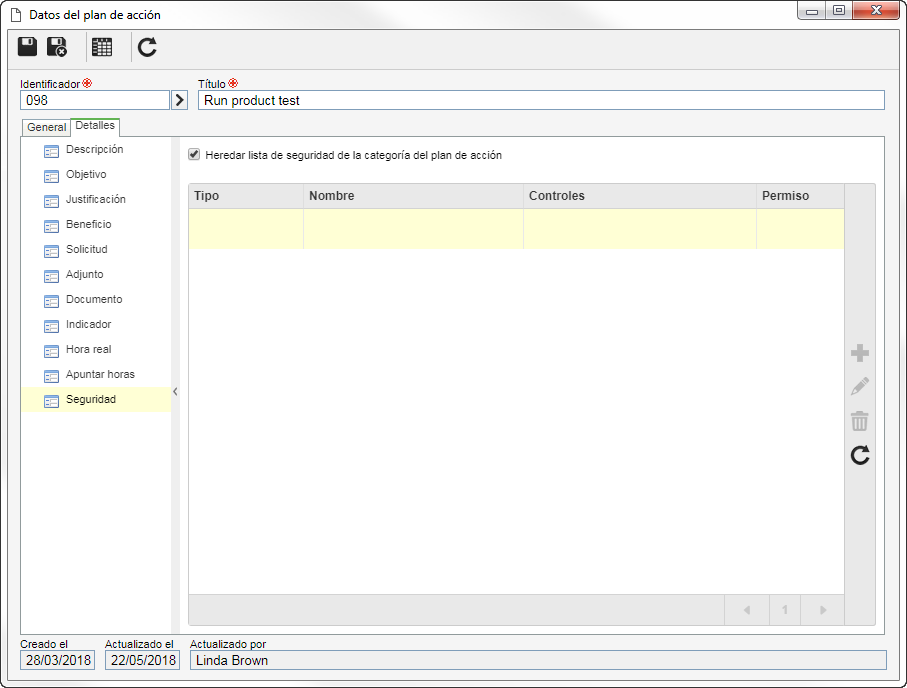Click the Descripción form icon
907x688 pixels.
tap(51, 152)
